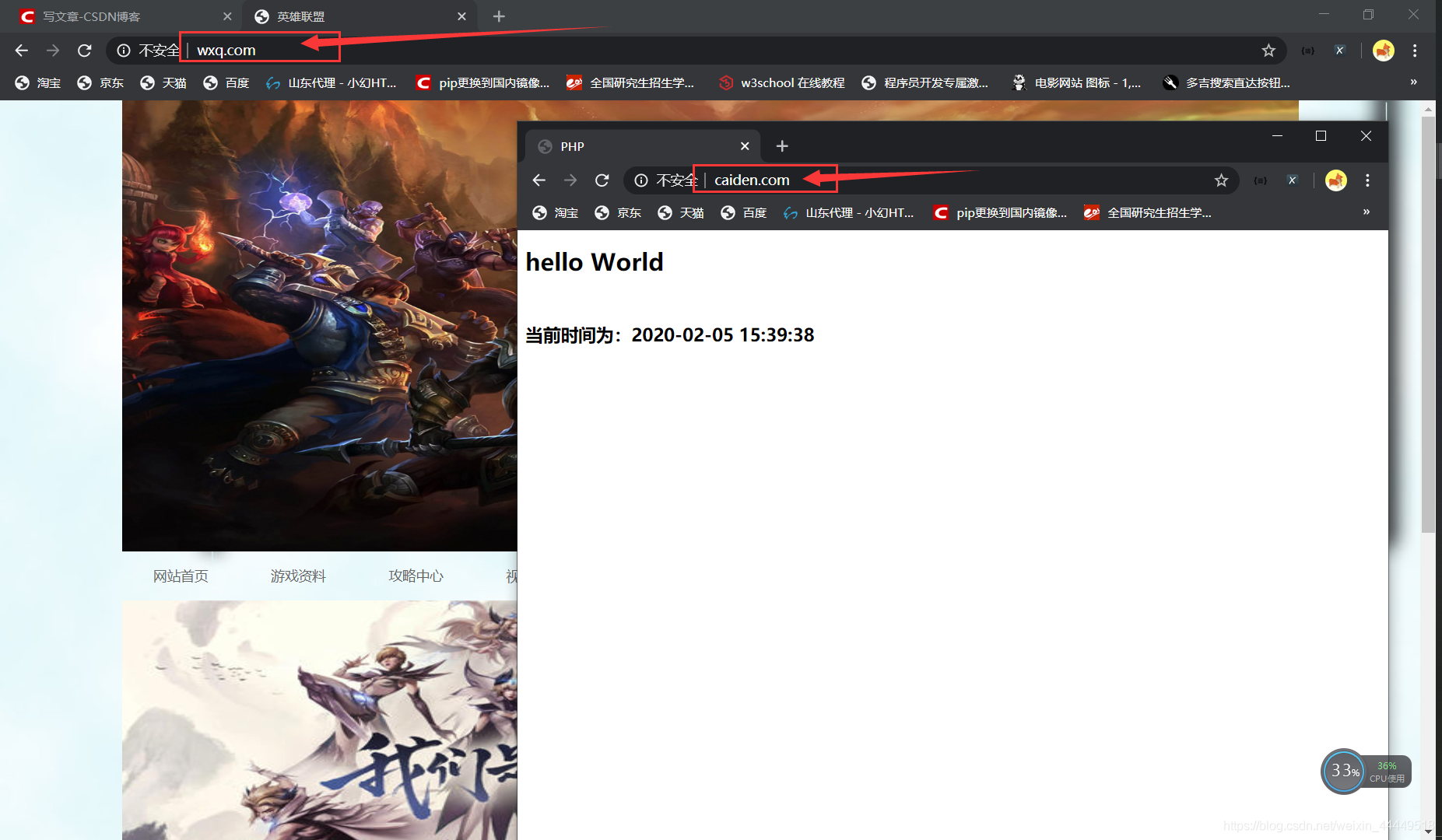
Task: Open the 电影网站 图标 bookmark
Action: [1076, 83]
